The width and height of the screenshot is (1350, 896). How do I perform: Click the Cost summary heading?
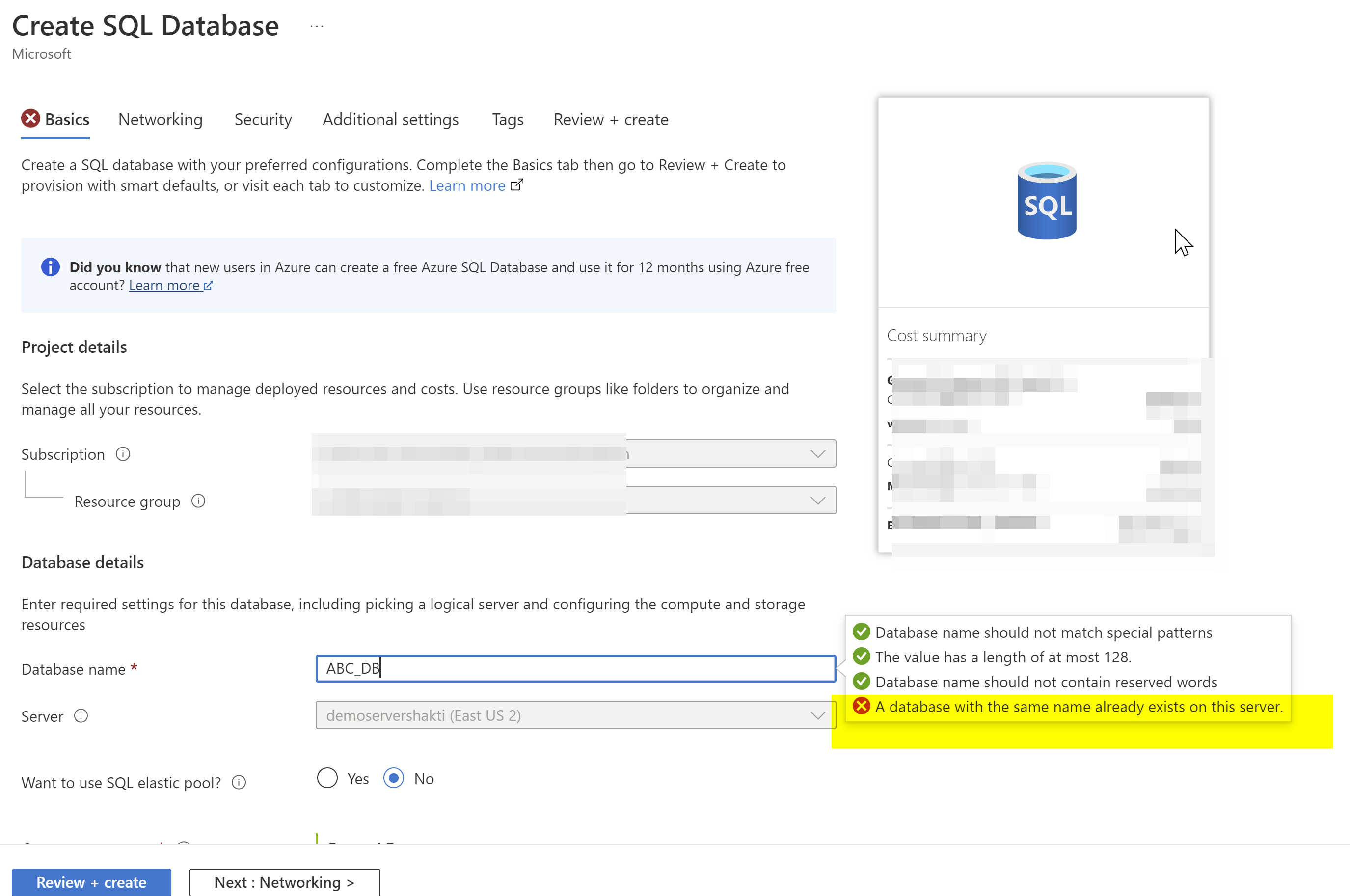pyautogui.click(x=937, y=336)
